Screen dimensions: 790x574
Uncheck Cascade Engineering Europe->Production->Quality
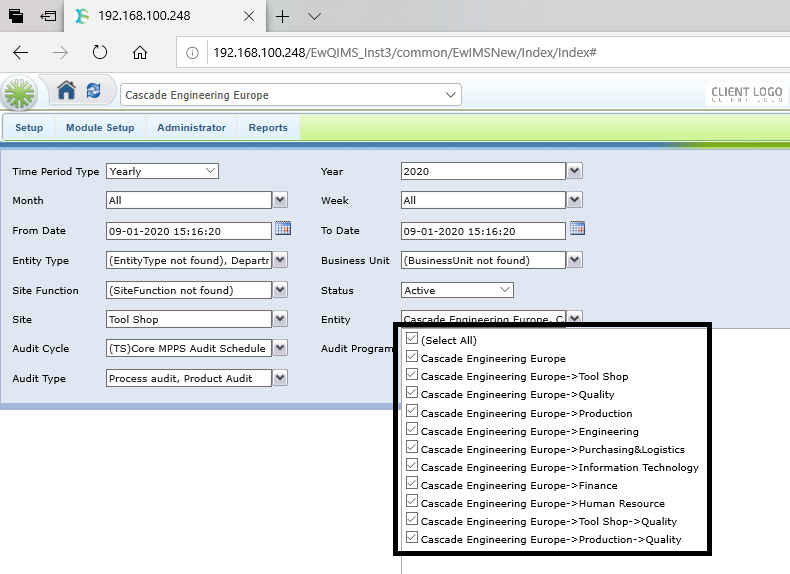coord(412,537)
